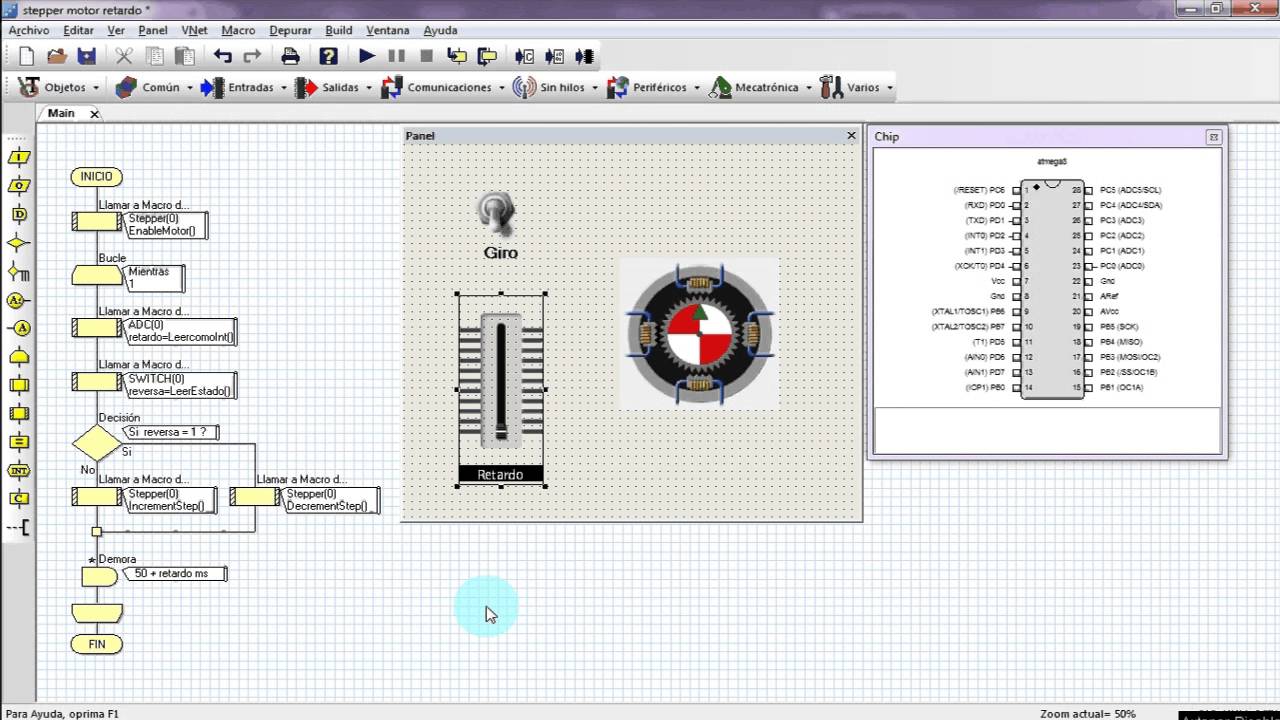Open an existing file with folder icon

tap(56, 56)
